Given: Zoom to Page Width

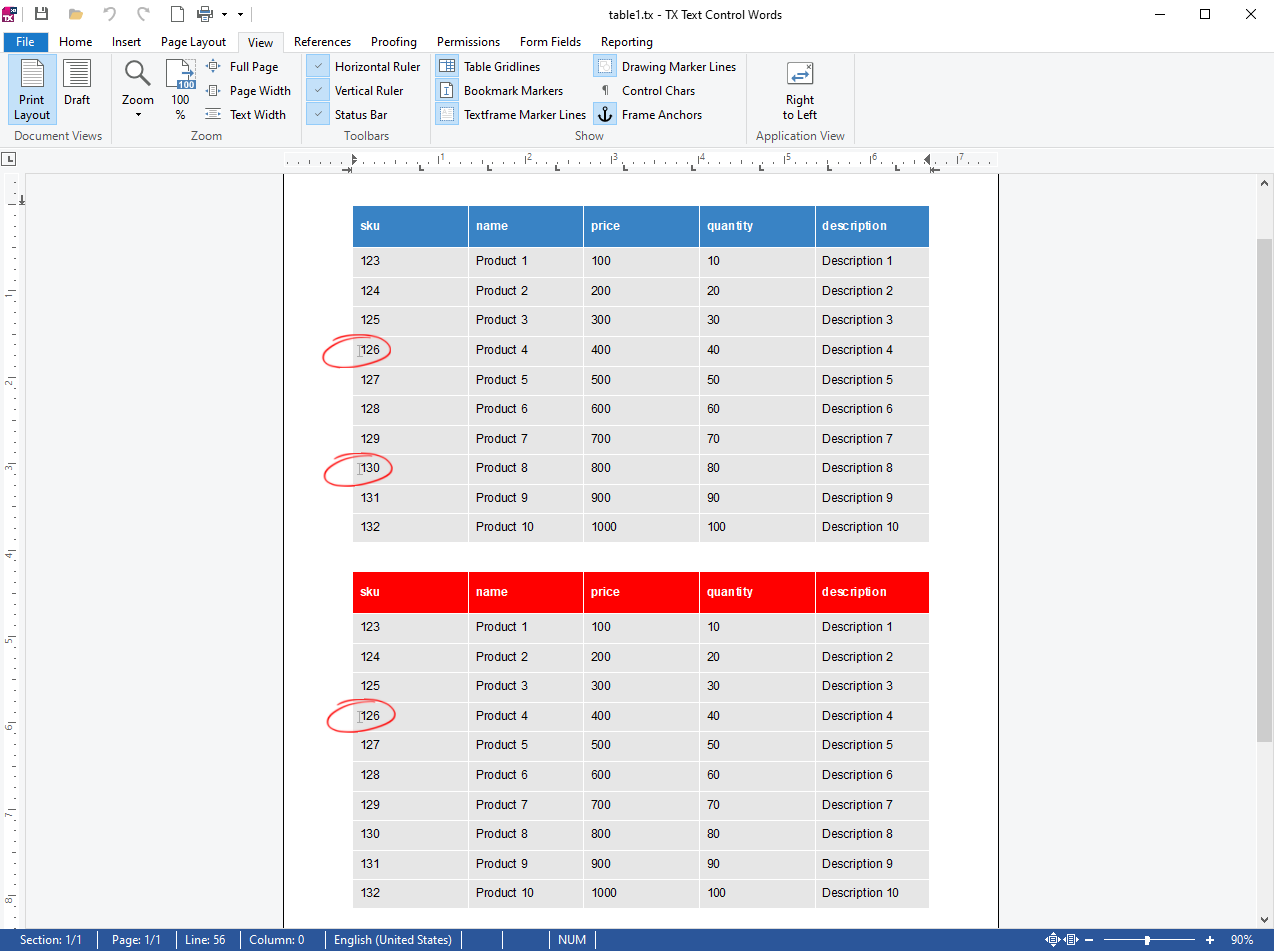Looking at the screenshot, I should point(248,91).
